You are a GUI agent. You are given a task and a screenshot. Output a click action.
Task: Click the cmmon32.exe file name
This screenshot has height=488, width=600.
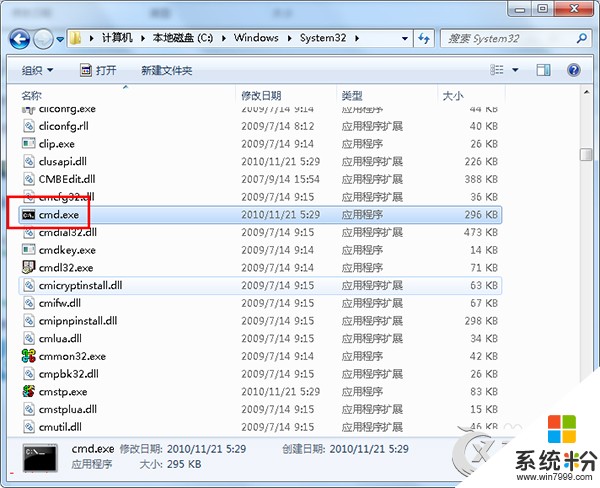(x=72, y=356)
